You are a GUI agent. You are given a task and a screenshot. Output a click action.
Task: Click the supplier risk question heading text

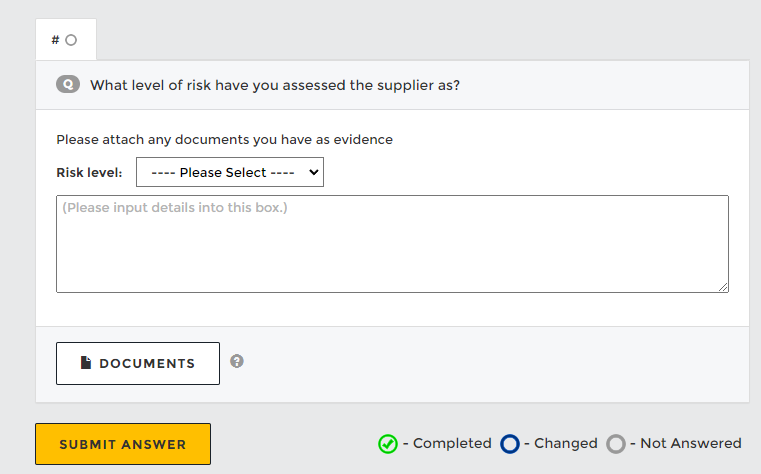(275, 85)
